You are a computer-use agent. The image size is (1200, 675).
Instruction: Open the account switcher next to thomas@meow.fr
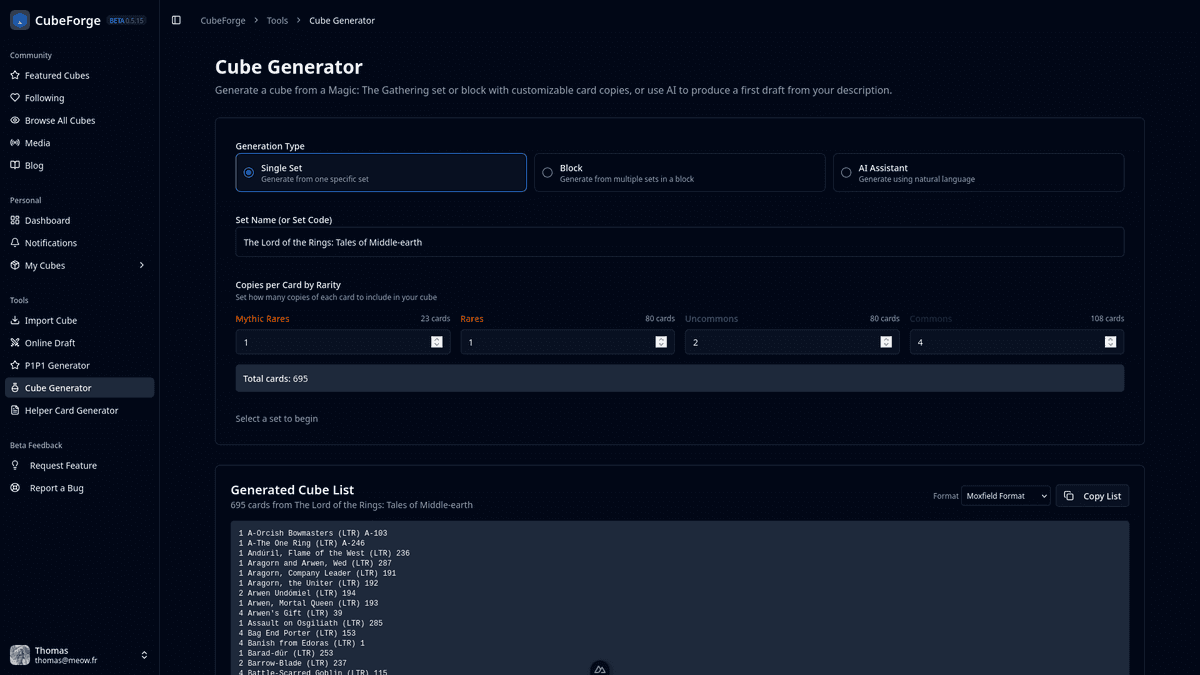click(x=143, y=654)
